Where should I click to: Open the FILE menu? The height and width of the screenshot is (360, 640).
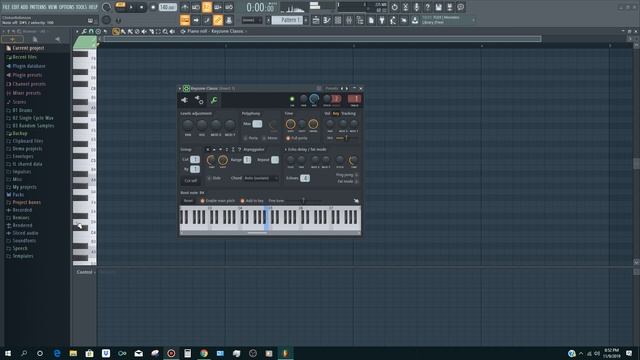tap(6, 7)
